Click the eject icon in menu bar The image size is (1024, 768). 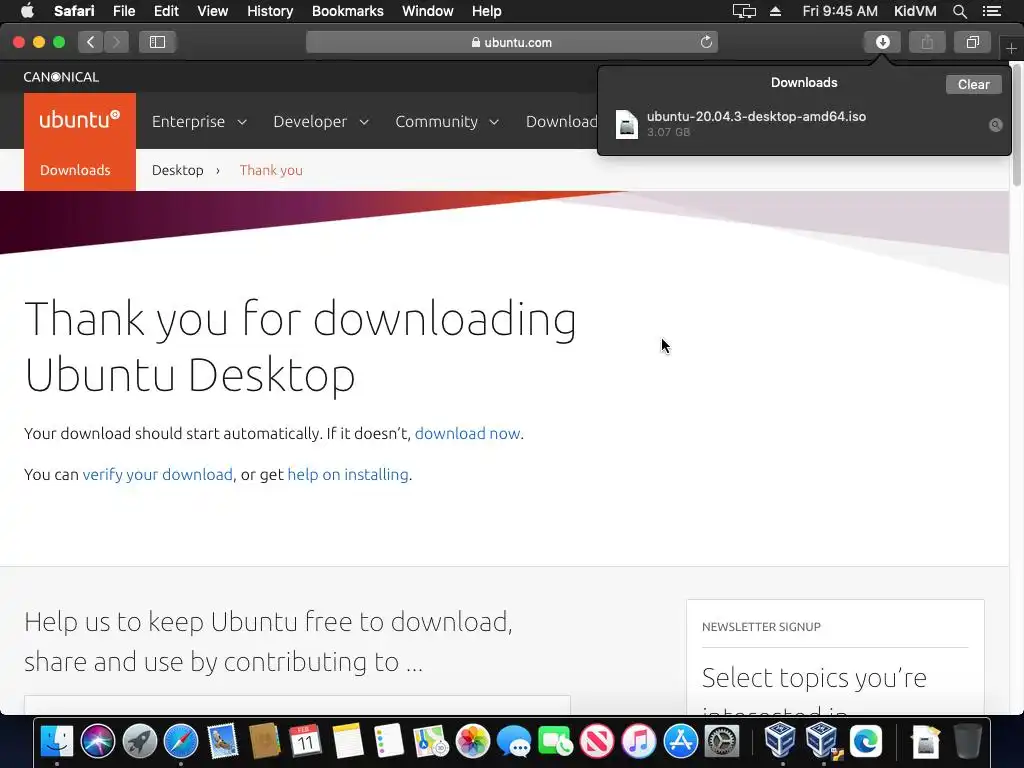(x=775, y=11)
